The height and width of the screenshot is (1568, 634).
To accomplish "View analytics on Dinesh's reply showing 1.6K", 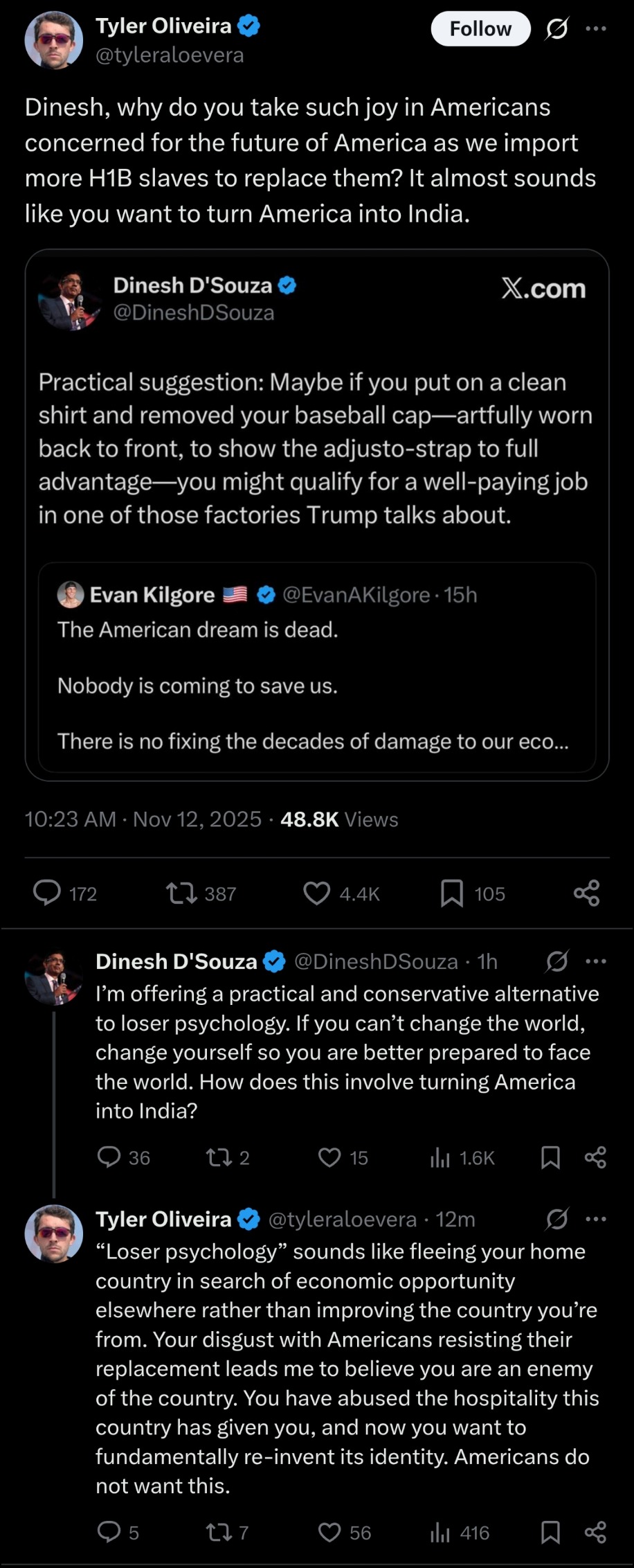I will coord(440,1157).
